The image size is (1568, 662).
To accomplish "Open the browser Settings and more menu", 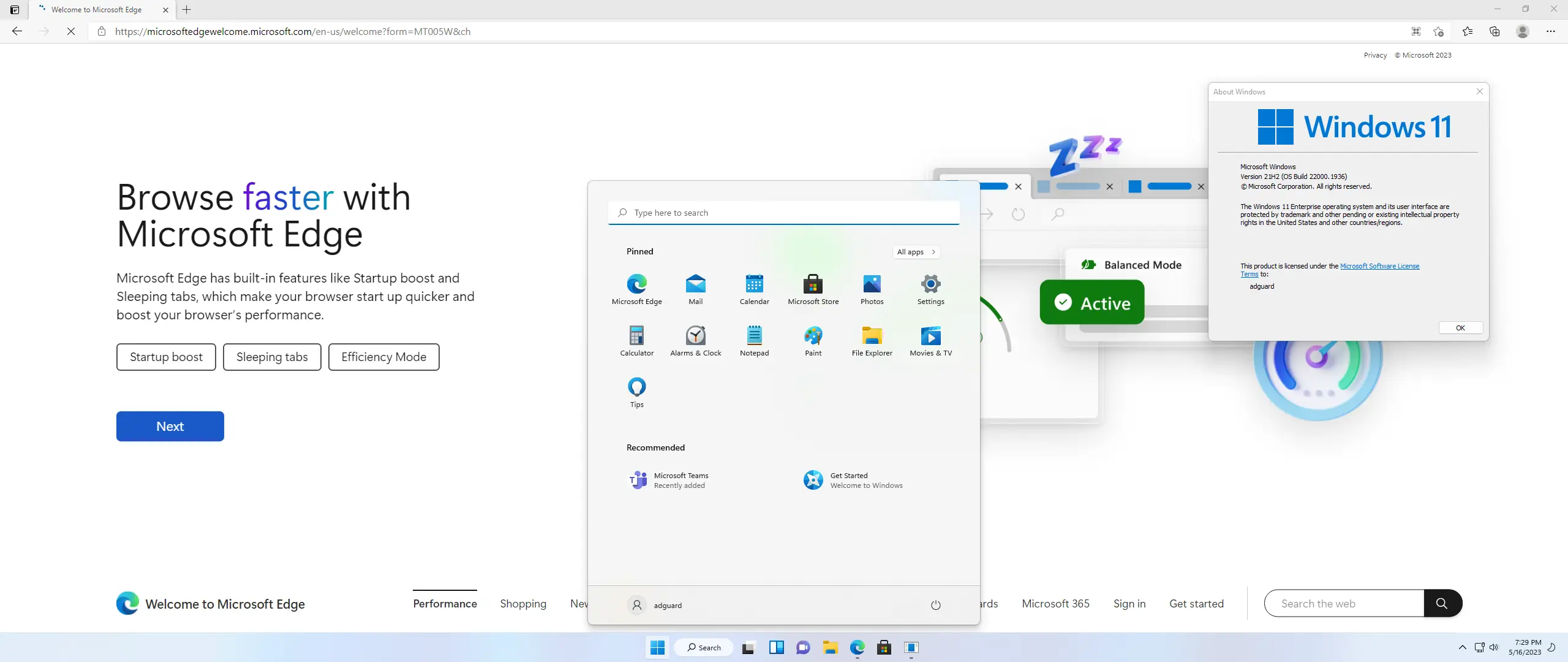I will (1551, 31).
